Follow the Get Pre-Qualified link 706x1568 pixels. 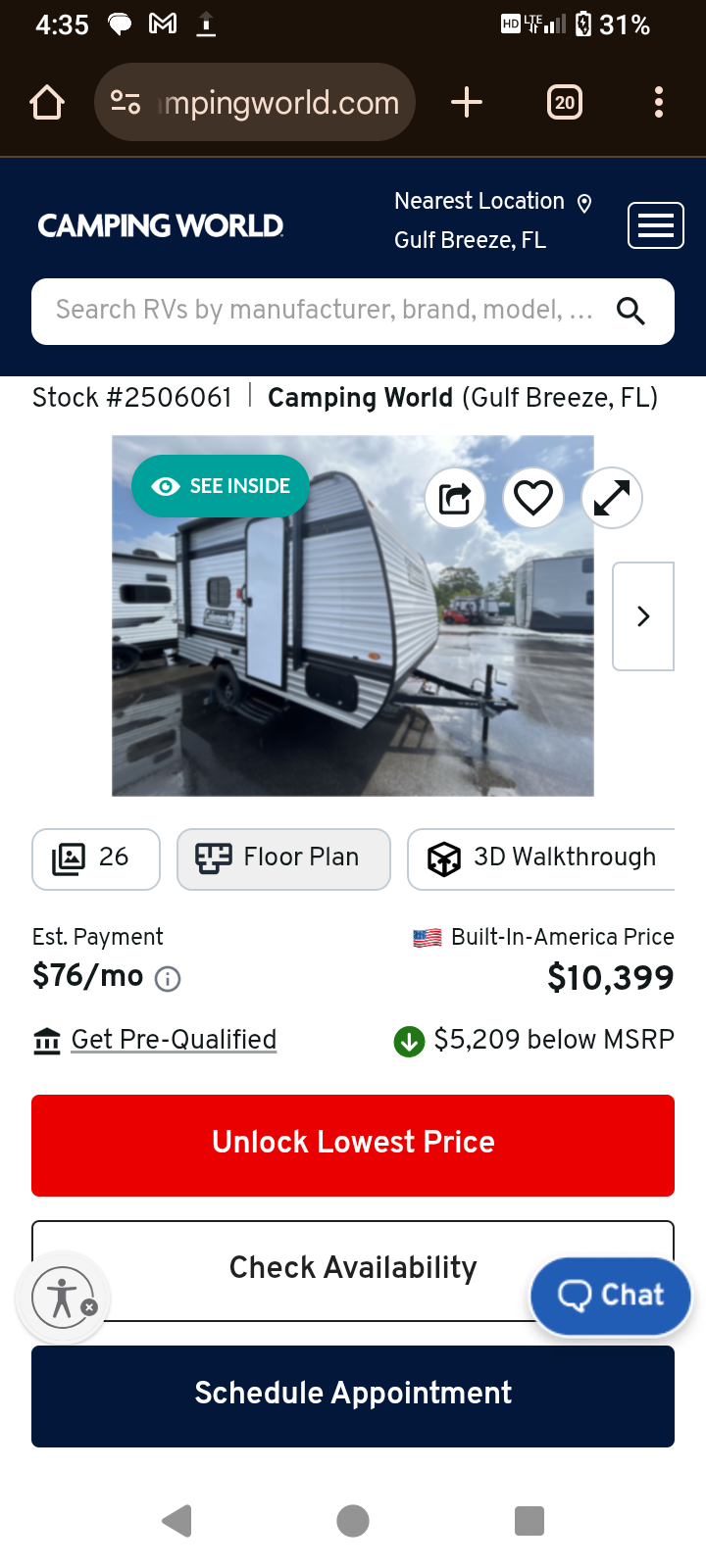174,1040
